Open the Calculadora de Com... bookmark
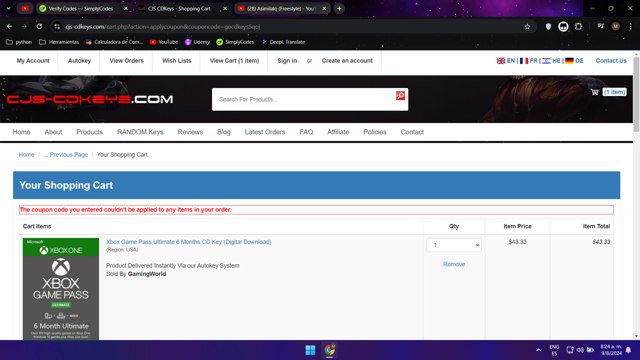 pos(114,42)
